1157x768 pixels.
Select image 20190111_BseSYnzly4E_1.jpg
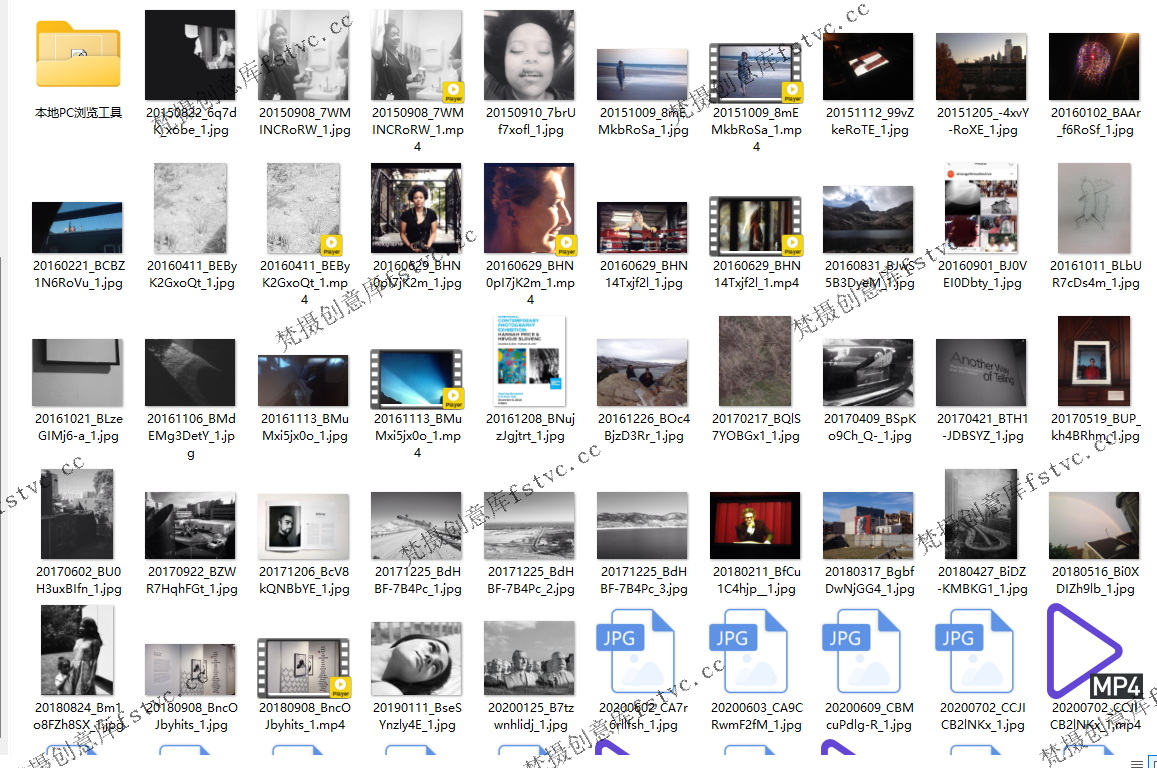coord(417,658)
